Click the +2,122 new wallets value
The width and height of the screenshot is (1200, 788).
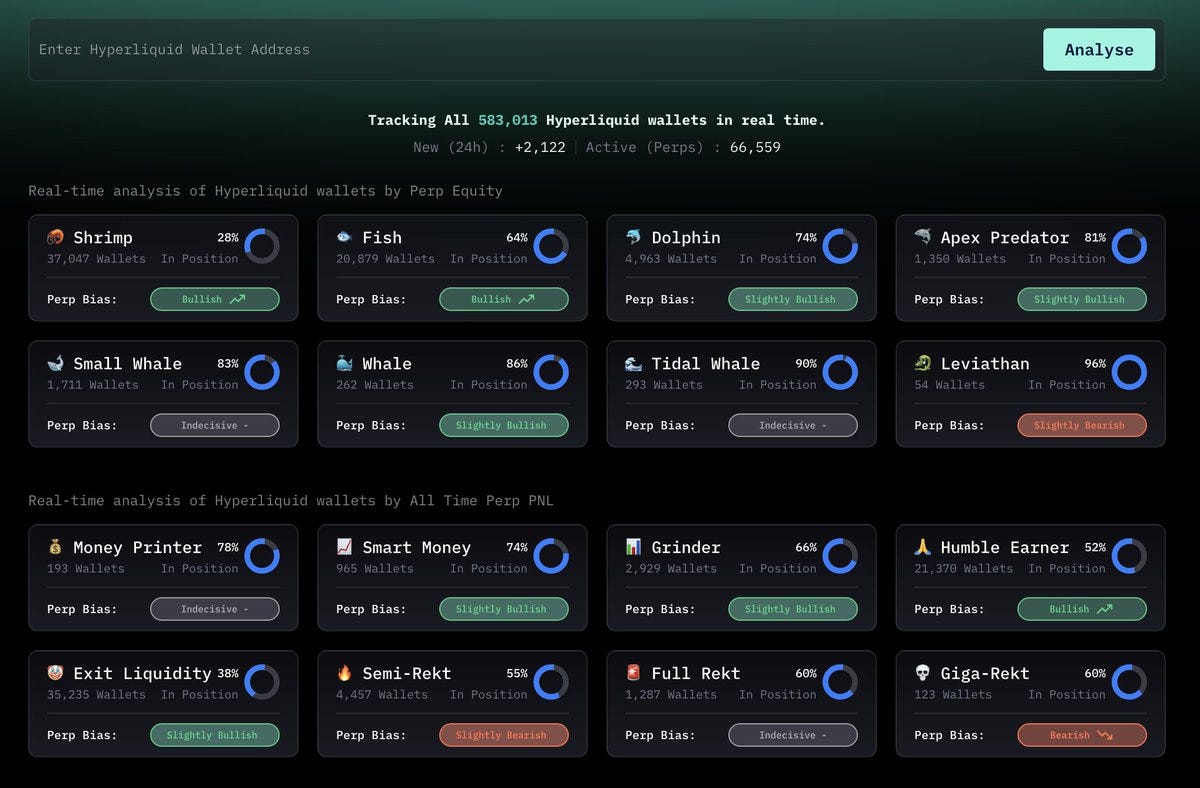(x=540, y=147)
